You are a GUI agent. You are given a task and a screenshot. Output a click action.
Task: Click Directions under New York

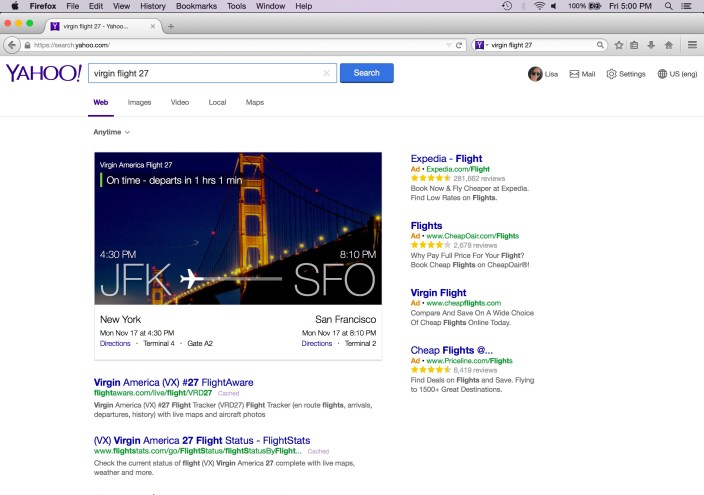click(115, 343)
